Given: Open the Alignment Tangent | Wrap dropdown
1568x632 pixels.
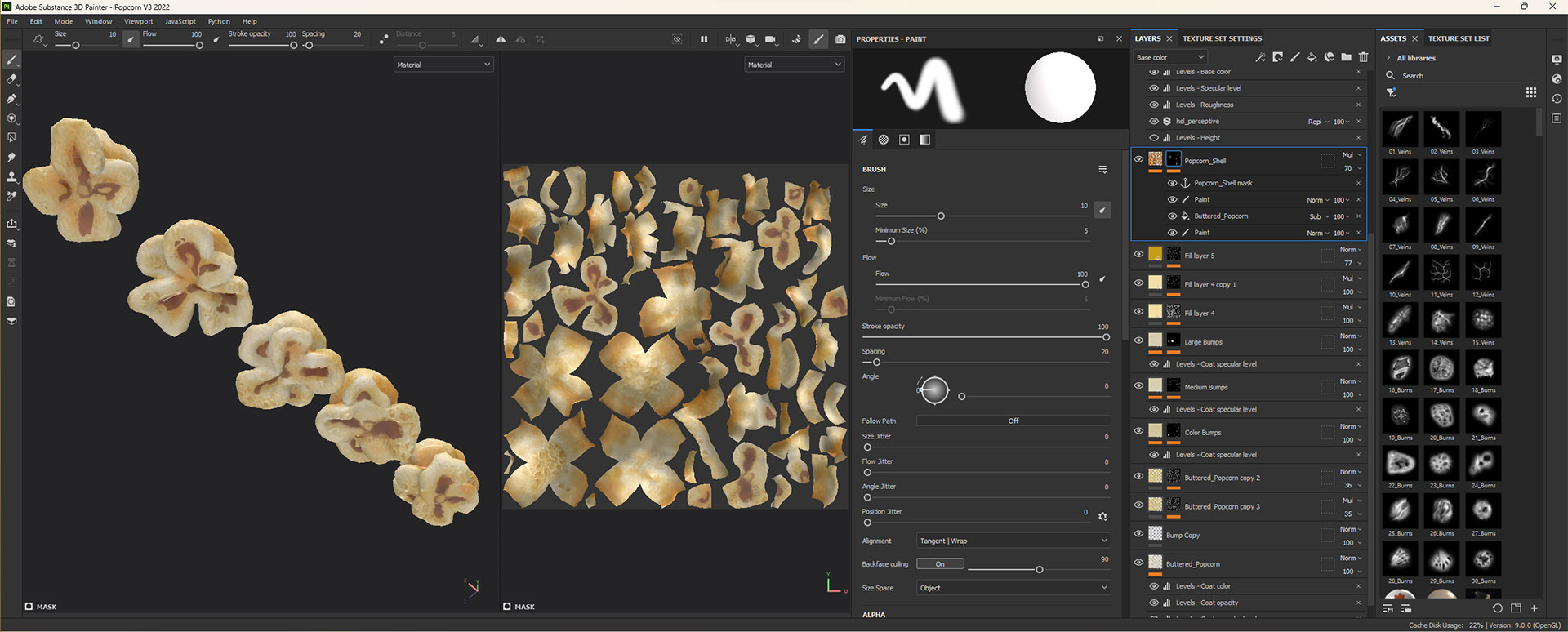Looking at the screenshot, I should point(1013,541).
